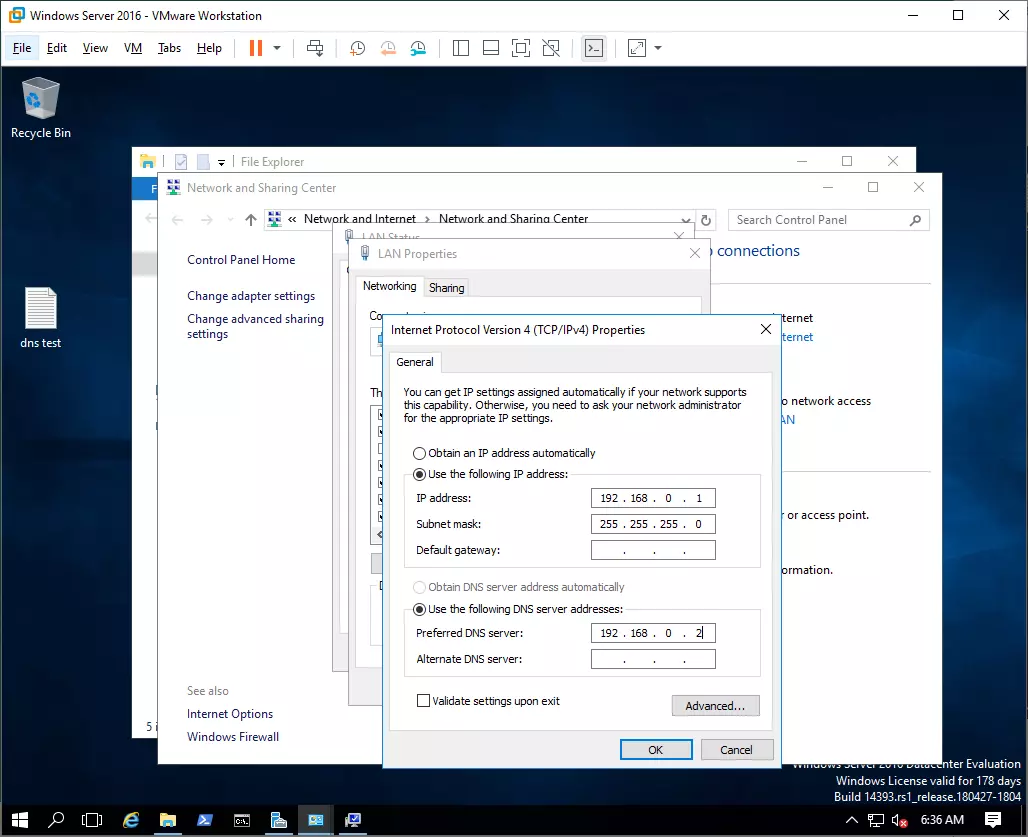
Task: Open Windows PowerShell from the taskbar
Action: tap(205, 820)
